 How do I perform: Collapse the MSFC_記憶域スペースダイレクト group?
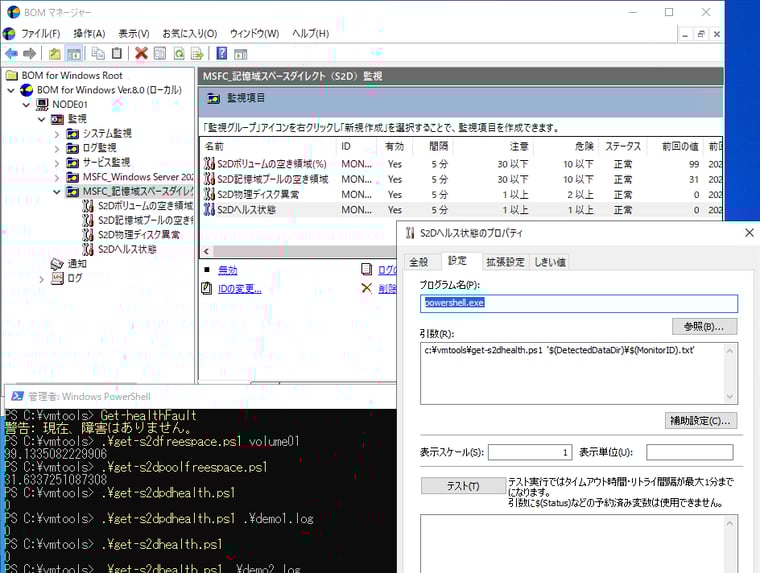57,192
